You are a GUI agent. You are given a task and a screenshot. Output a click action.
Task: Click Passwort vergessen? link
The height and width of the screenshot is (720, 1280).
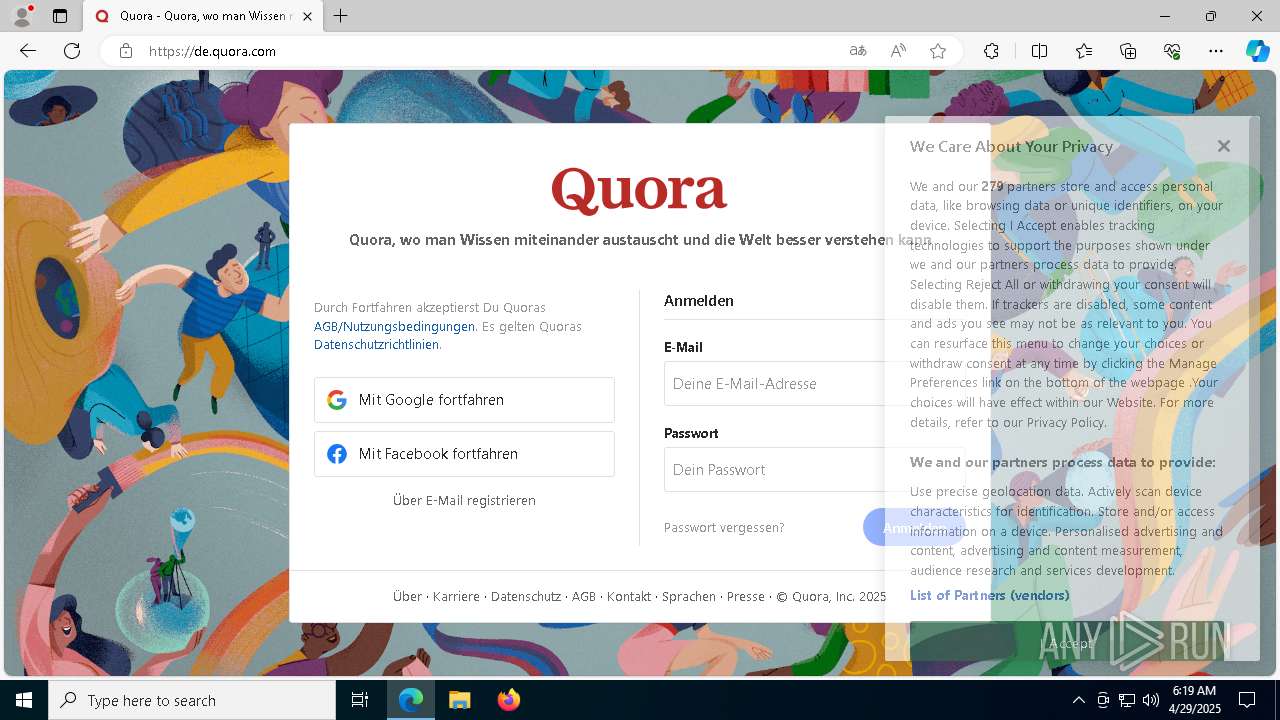click(724, 527)
